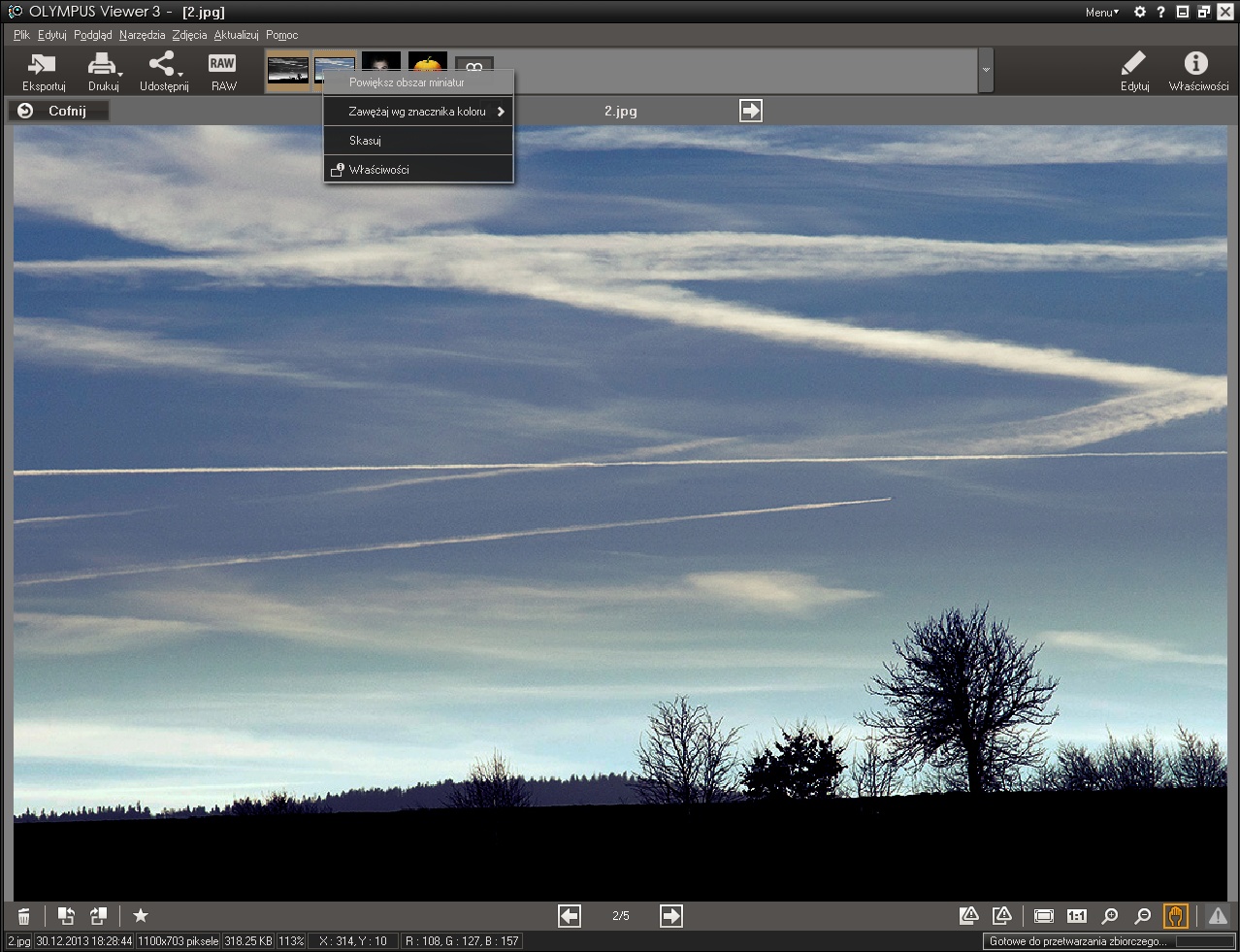Expand the thumbnail strip dropdown arrow

[986, 71]
